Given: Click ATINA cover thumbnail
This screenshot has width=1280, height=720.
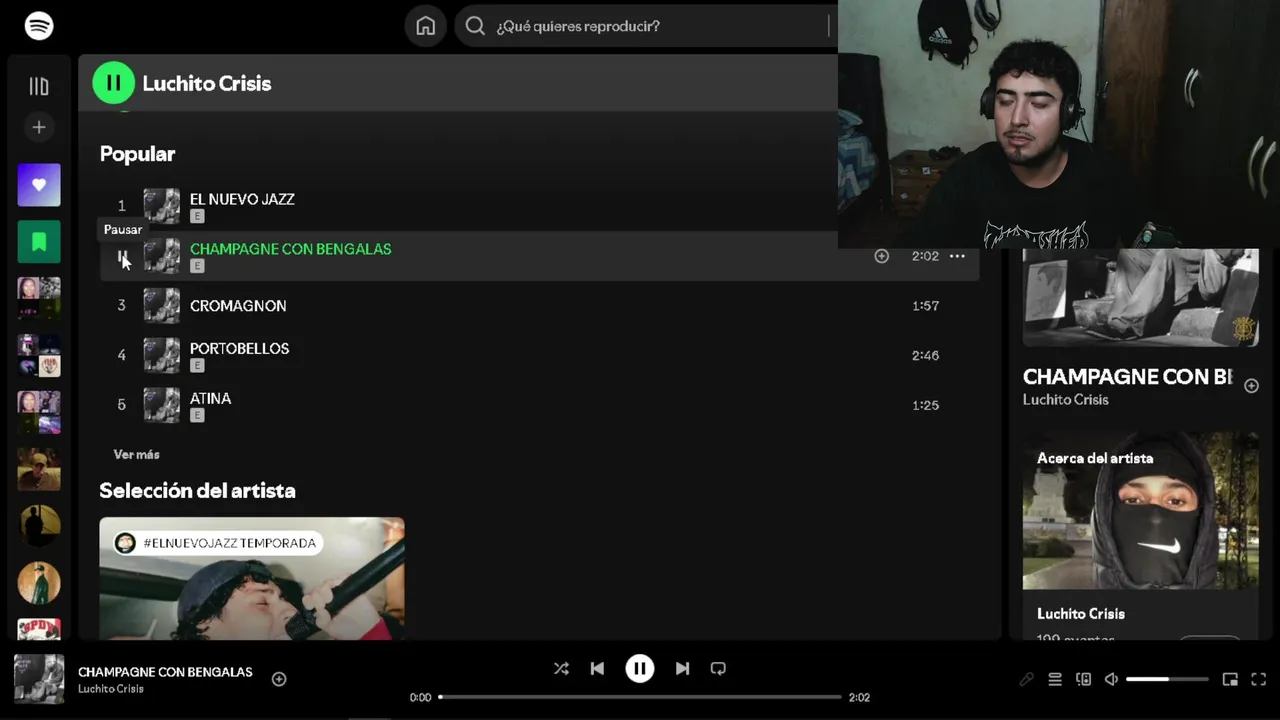Looking at the screenshot, I should [162, 405].
